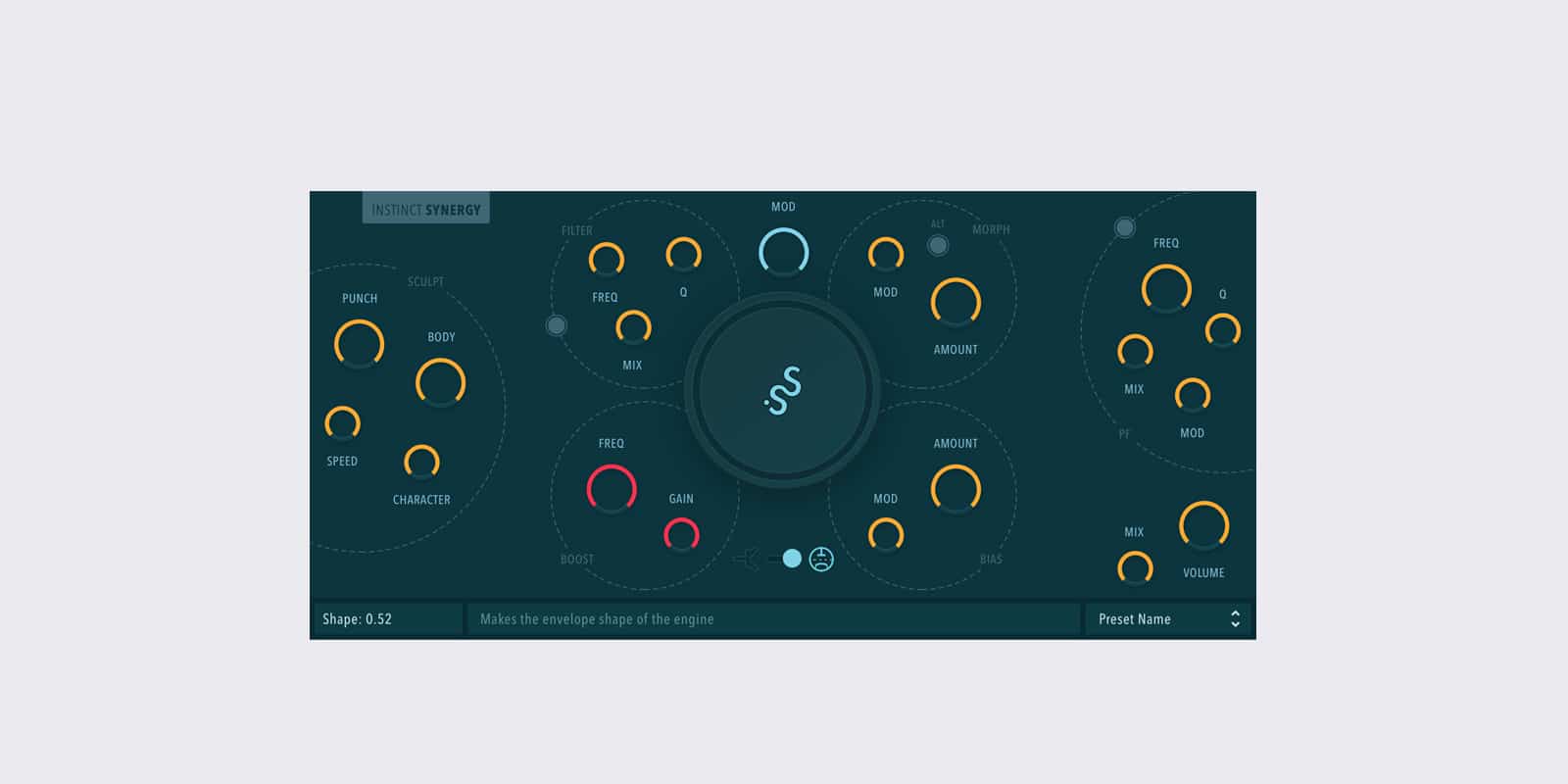Click the Filter Freq knob
Image resolution: width=1568 pixels, height=784 pixels.
pos(606,260)
